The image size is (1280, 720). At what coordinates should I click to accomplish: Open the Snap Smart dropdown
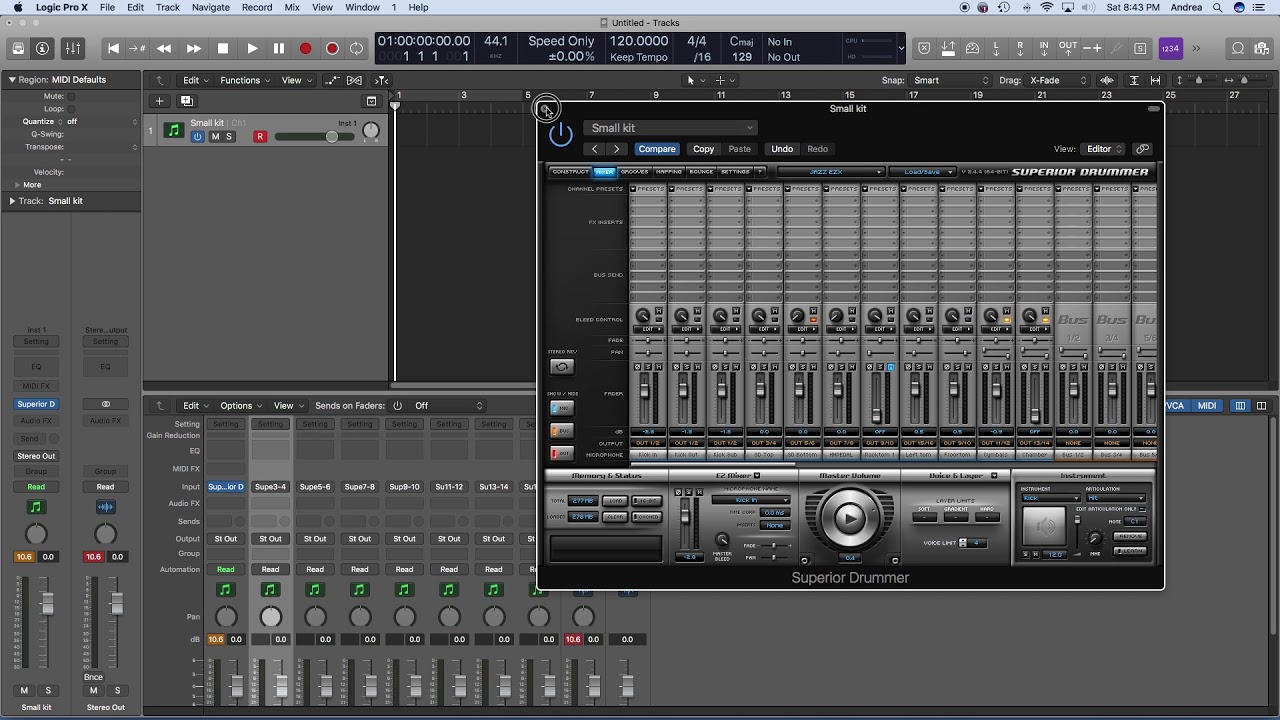pos(950,80)
